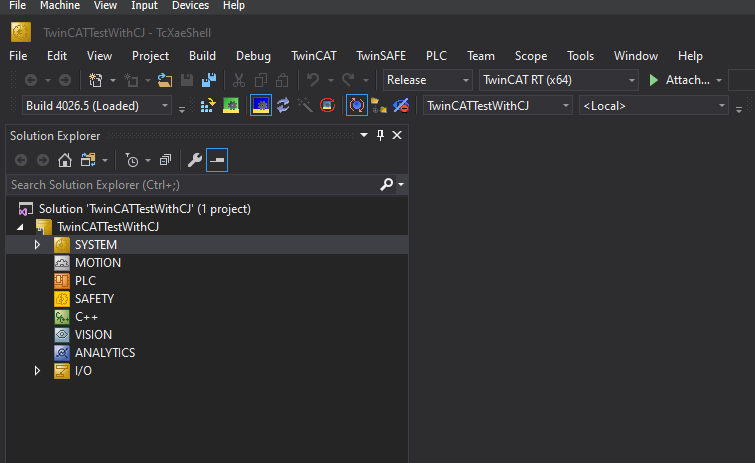Open Properties with the wrench icon
Screen dimensions: 755x463
[195, 160]
